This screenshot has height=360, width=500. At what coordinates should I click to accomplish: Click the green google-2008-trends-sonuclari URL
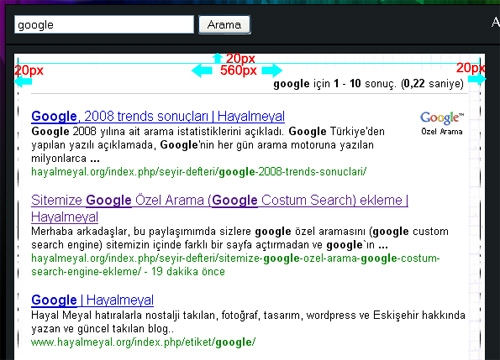click(199, 172)
